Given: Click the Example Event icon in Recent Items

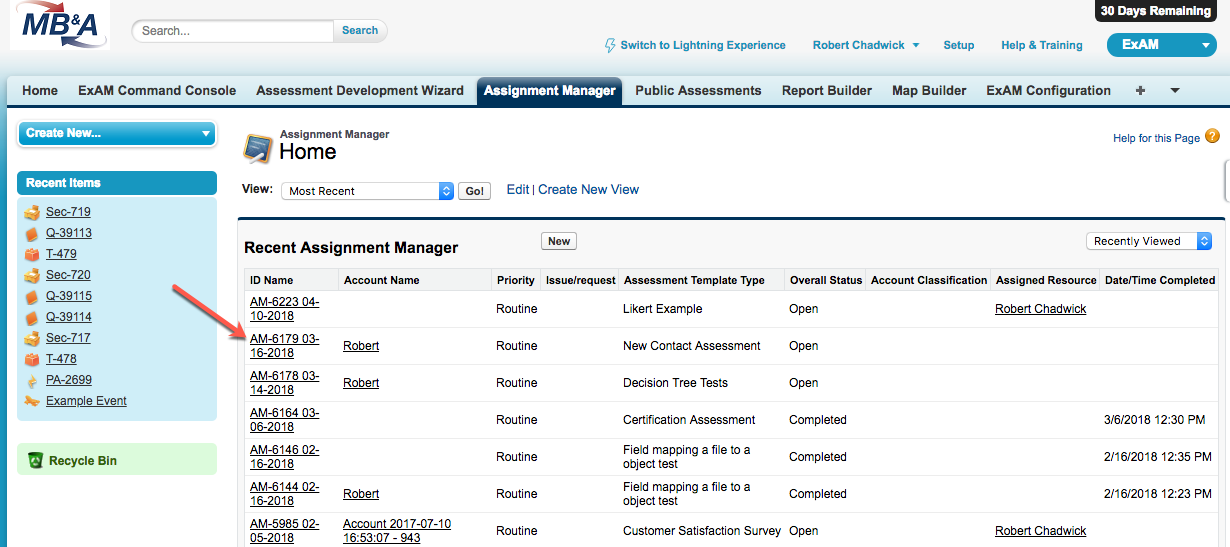Looking at the screenshot, I should 32,401.
